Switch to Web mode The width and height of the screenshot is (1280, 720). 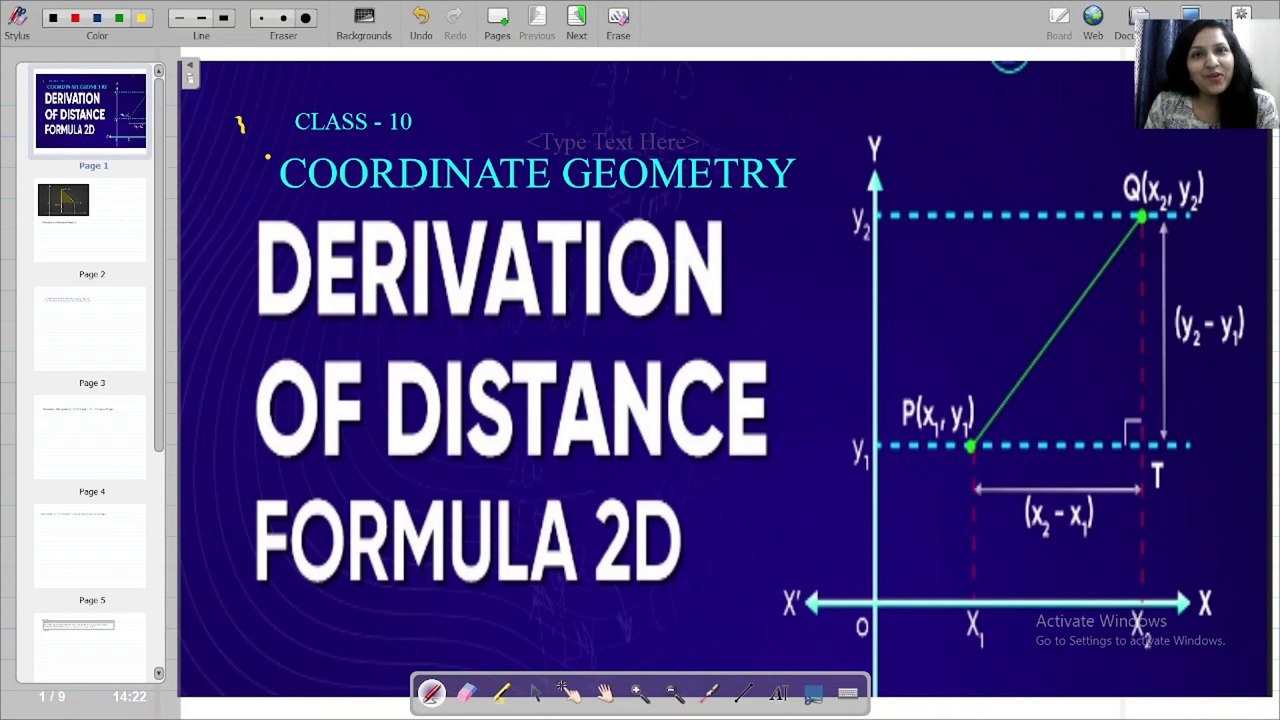(x=1093, y=23)
